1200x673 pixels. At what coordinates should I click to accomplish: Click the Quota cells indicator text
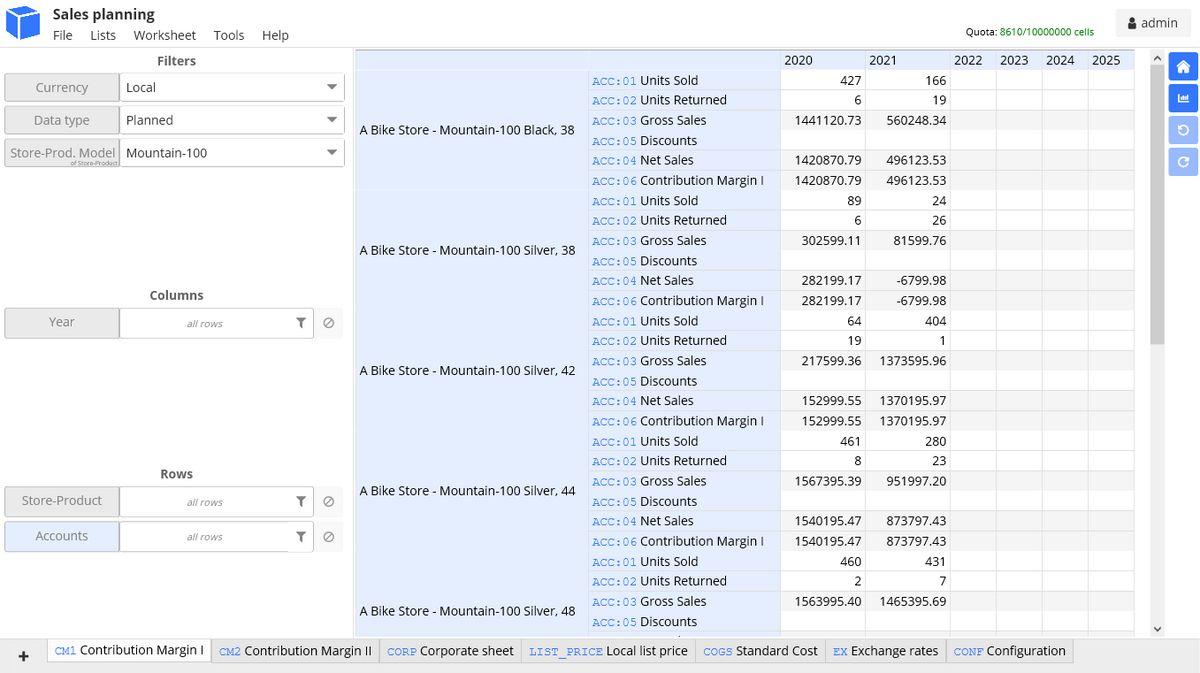[x=1030, y=32]
